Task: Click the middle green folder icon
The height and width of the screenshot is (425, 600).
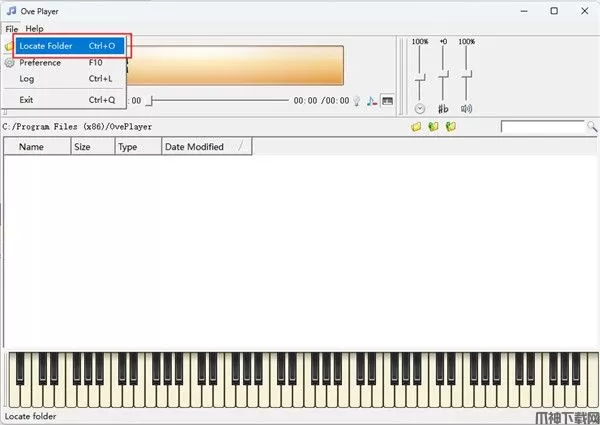Action: pyautogui.click(x=433, y=127)
